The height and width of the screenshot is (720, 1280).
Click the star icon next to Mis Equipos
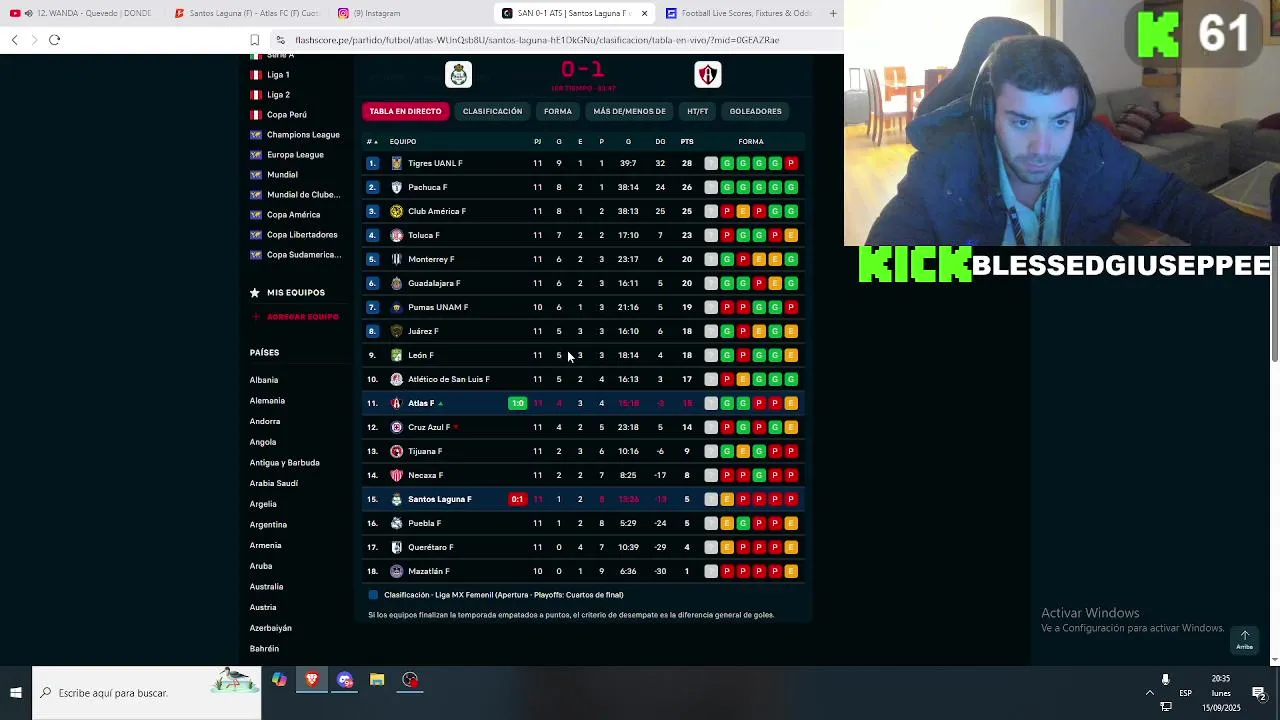(x=255, y=292)
